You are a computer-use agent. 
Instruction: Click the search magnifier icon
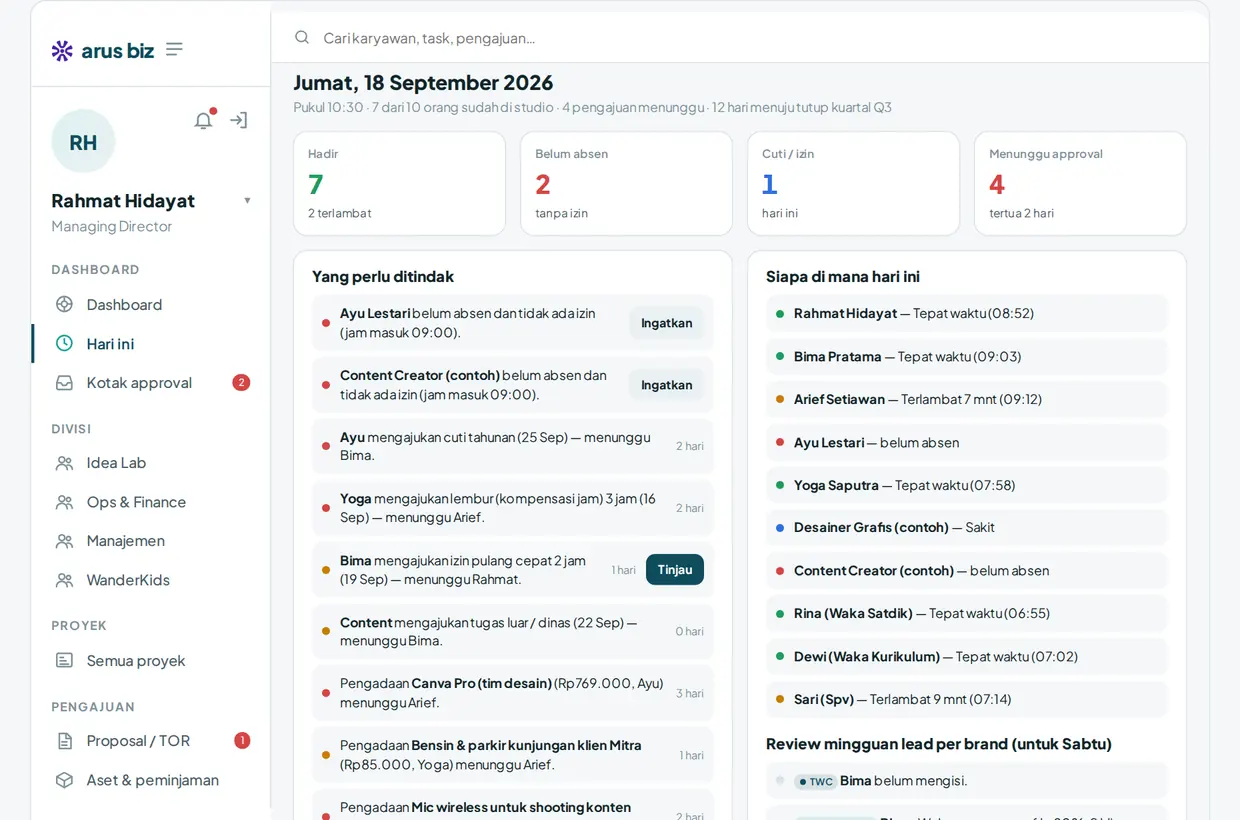pos(302,37)
